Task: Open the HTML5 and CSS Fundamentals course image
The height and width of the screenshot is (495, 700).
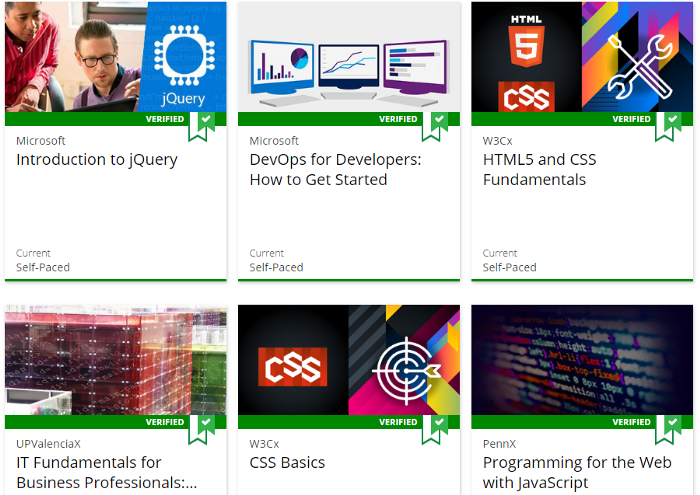Action: tap(582, 57)
